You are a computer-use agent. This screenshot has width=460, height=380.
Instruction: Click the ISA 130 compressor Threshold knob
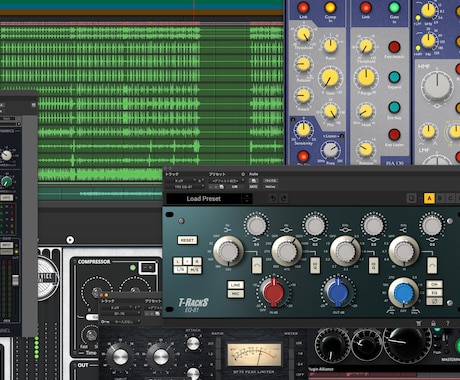pos(304,35)
